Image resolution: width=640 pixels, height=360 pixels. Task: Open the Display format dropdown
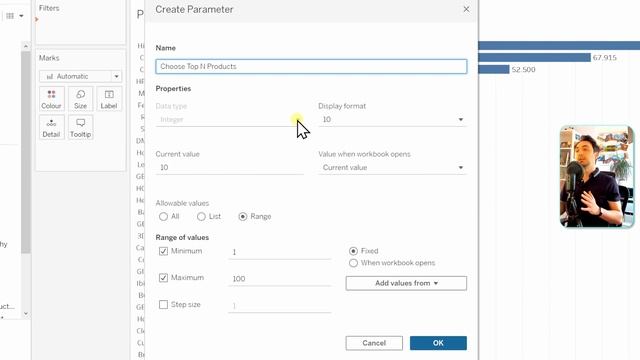click(x=392, y=120)
